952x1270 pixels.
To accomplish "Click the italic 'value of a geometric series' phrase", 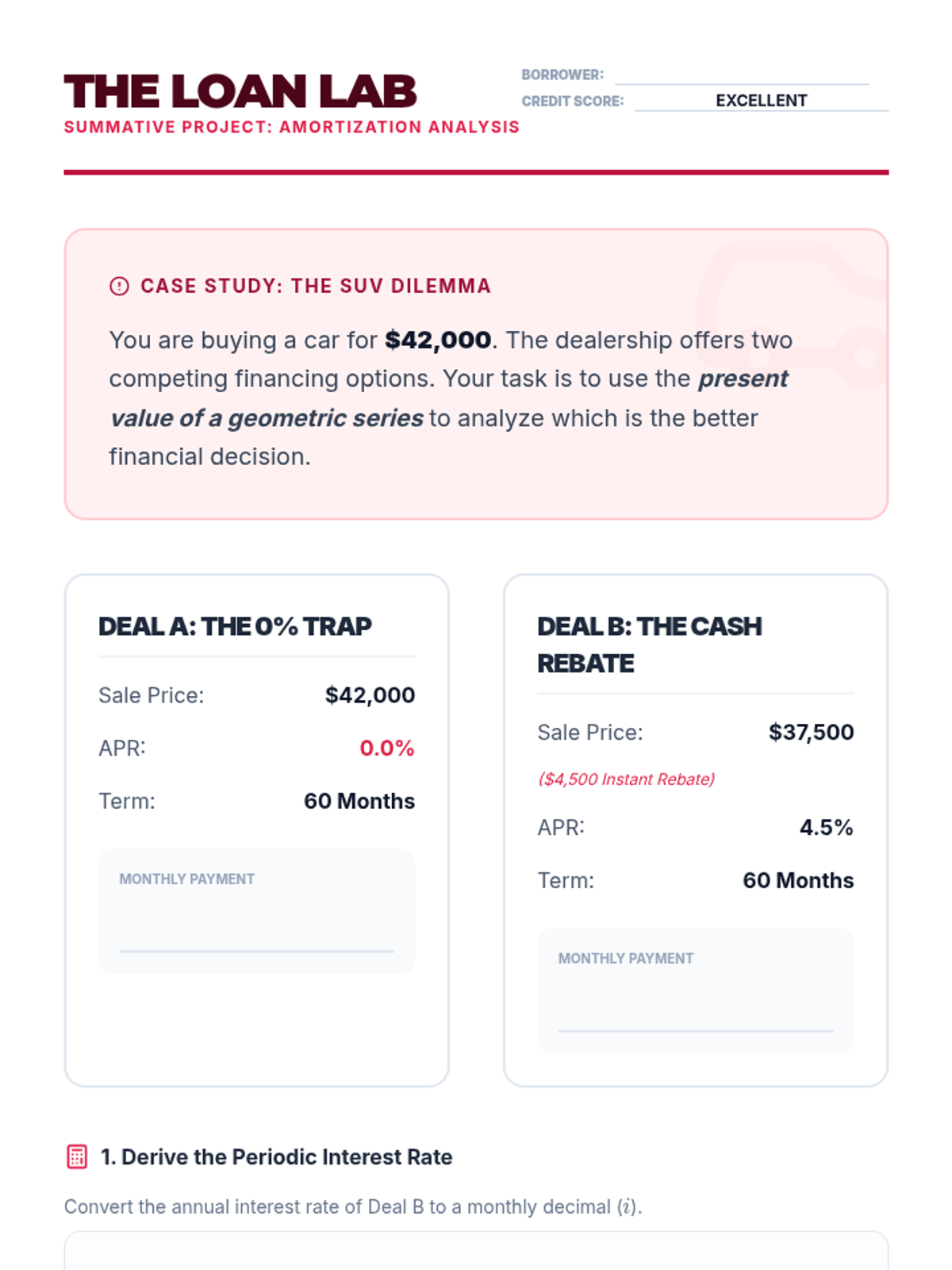I will click(267, 418).
